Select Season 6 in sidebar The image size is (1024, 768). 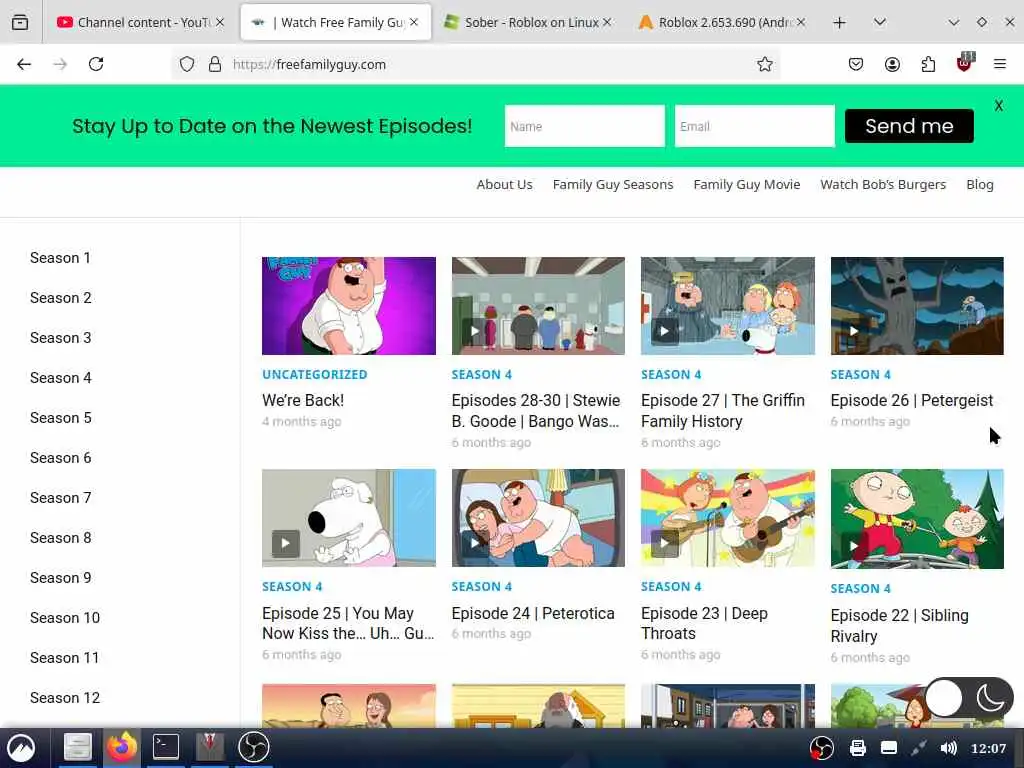[61, 458]
